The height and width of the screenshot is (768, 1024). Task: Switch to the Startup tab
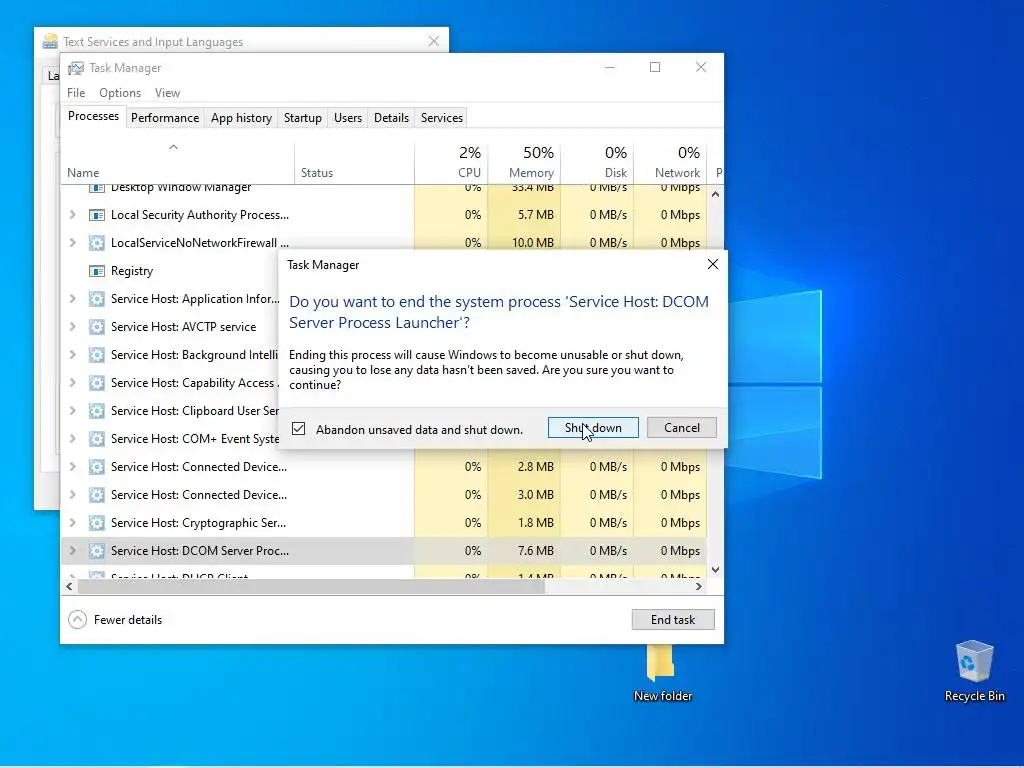(x=302, y=118)
